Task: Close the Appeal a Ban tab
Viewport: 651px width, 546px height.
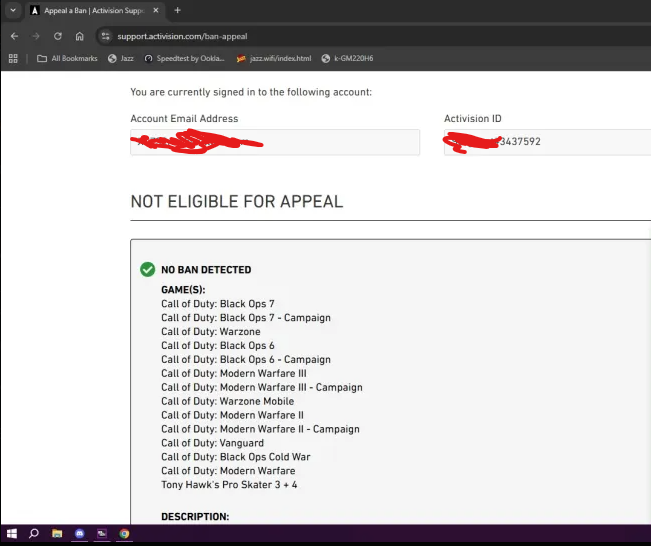Action: 156,10
